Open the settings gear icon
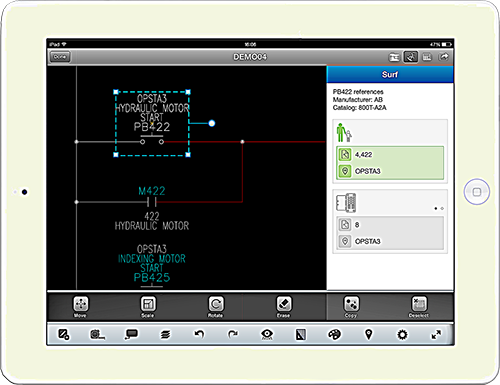Image resolution: width=500 pixels, height=385 pixels. pyautogui.click(x=402, y=334)
